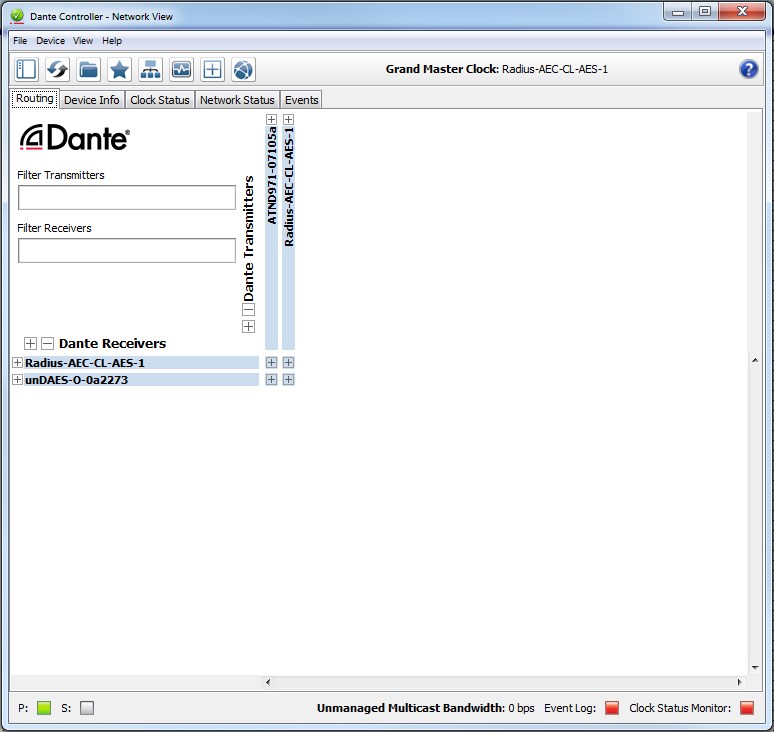This screenshot has width=774, height=732.
Task: Click the Filter Receivers text field
Action: coord(127,251)
